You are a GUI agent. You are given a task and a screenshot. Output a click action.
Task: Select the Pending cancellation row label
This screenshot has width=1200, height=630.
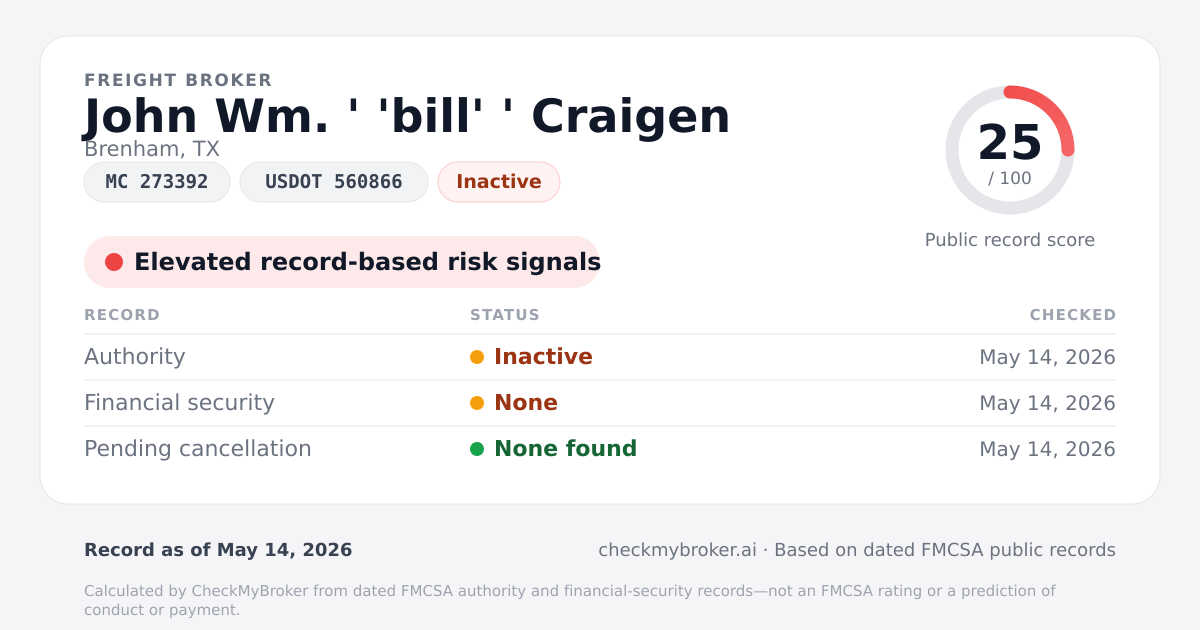click(x=198, y=449)
